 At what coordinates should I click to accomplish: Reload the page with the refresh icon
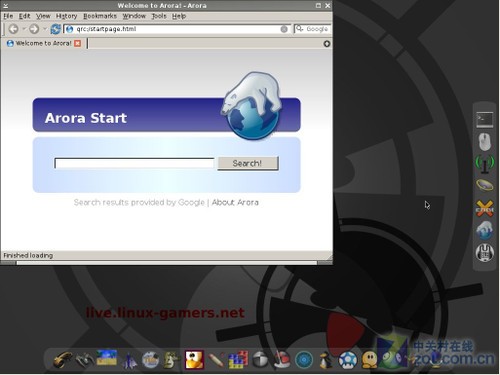(56, 29)
